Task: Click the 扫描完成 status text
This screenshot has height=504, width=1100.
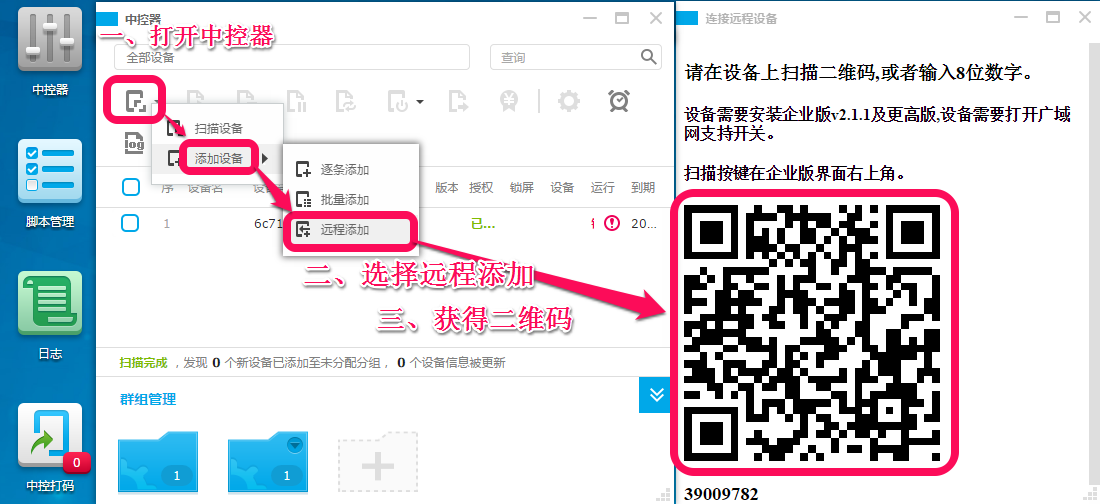Action: tap(143, 363)
